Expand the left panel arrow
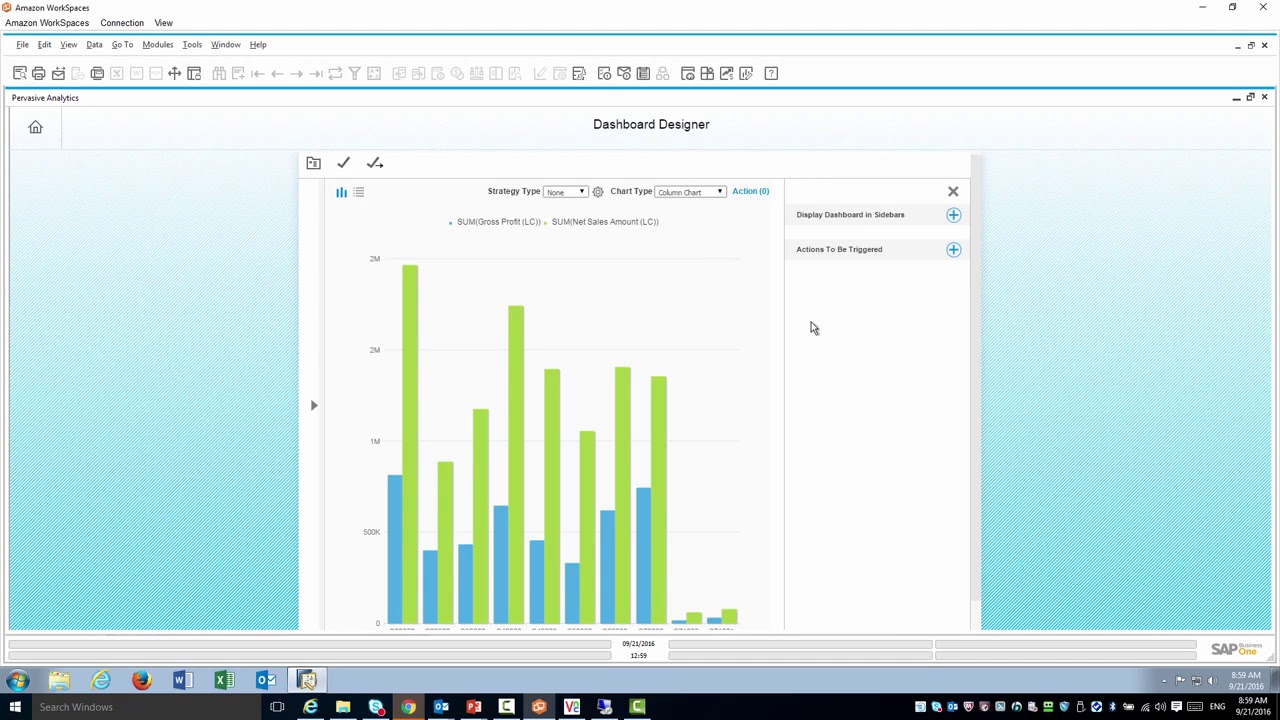 point(314,405)
